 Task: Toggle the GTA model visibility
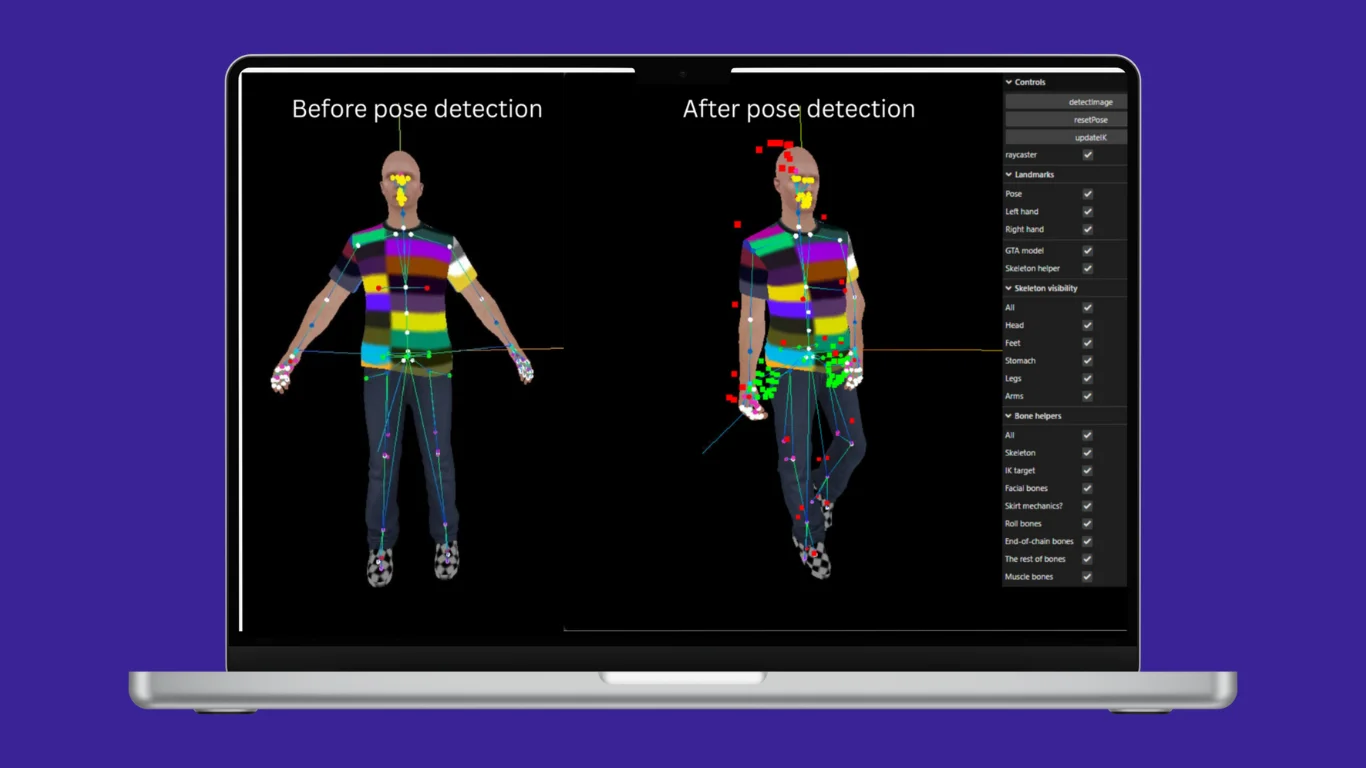[x=1087, y=250]
